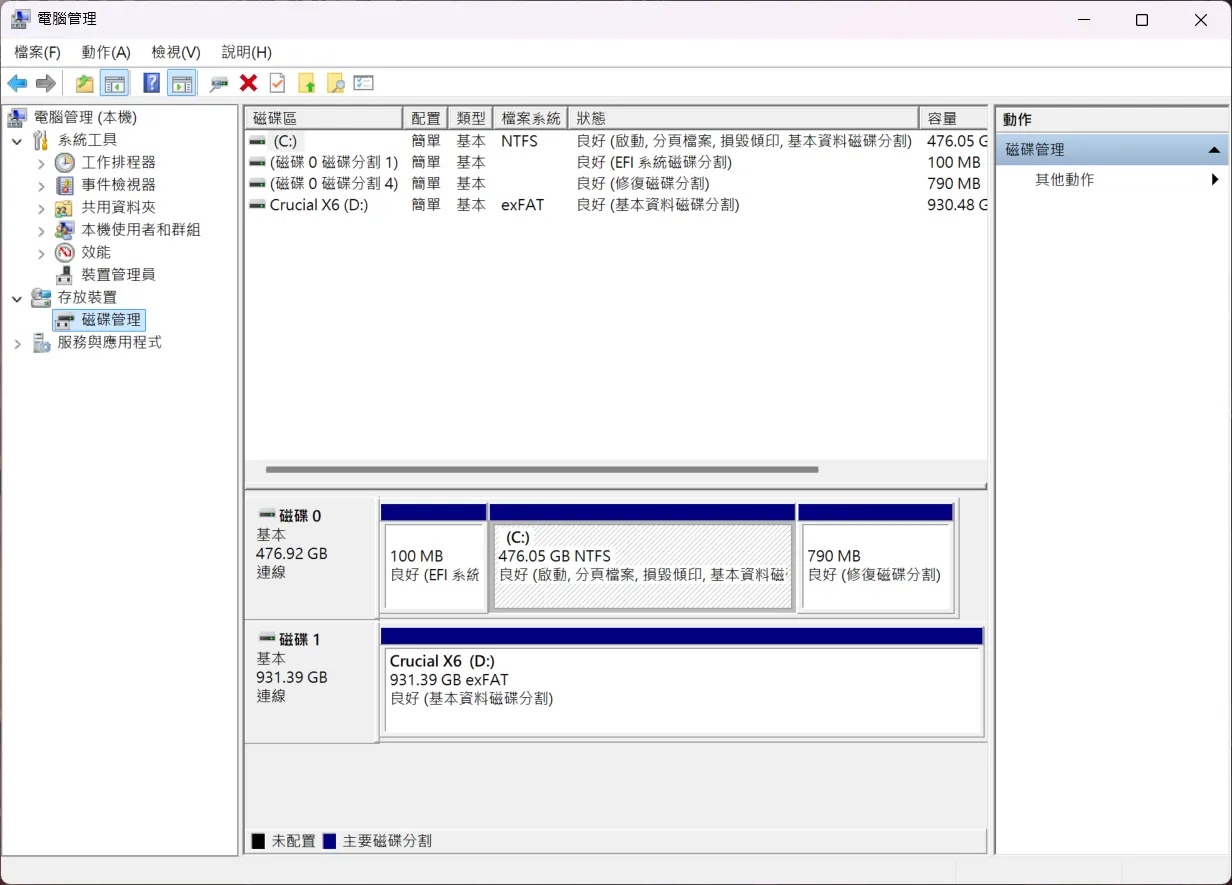This screenshot has width=1232, height=885.
Task: Click the Properties checkmark page icon
Action: [277, 83]
